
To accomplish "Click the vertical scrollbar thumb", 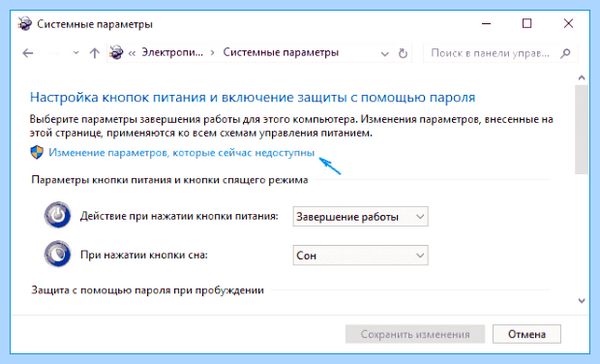I will point(581,129).
